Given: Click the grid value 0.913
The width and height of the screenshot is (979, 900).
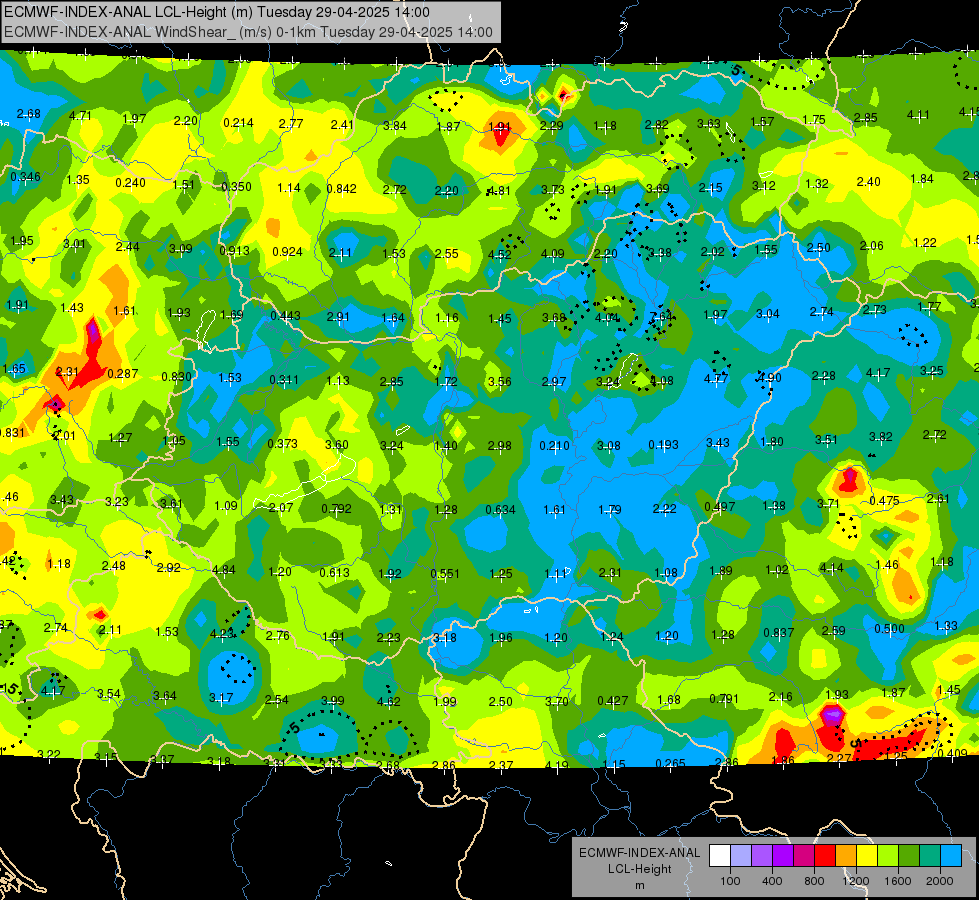Looking at the screenshot, I should pyautogui.click(x=234, y=250).
